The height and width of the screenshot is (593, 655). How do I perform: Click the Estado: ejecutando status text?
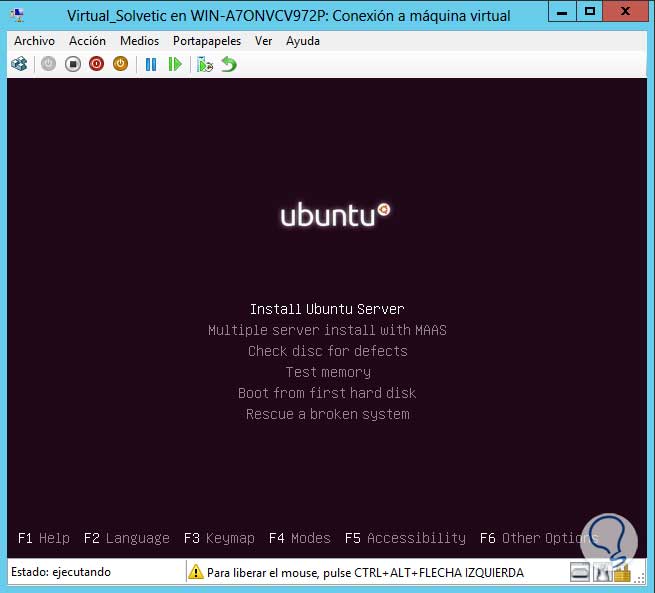point(61,572)
